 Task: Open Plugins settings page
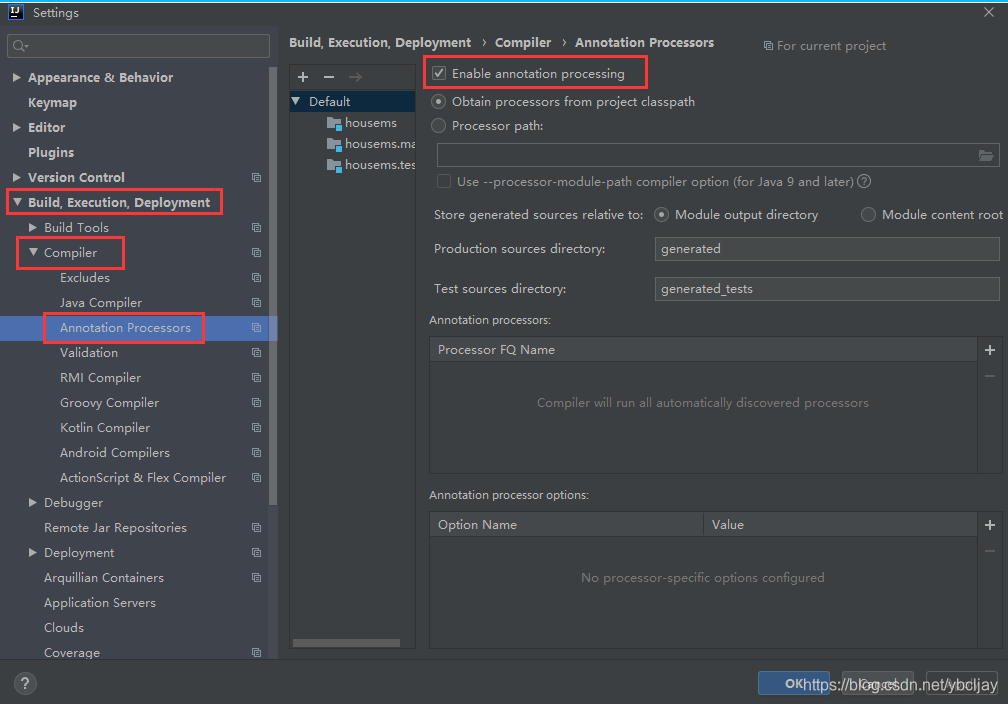pyautogui.click(x=51, y=153)
